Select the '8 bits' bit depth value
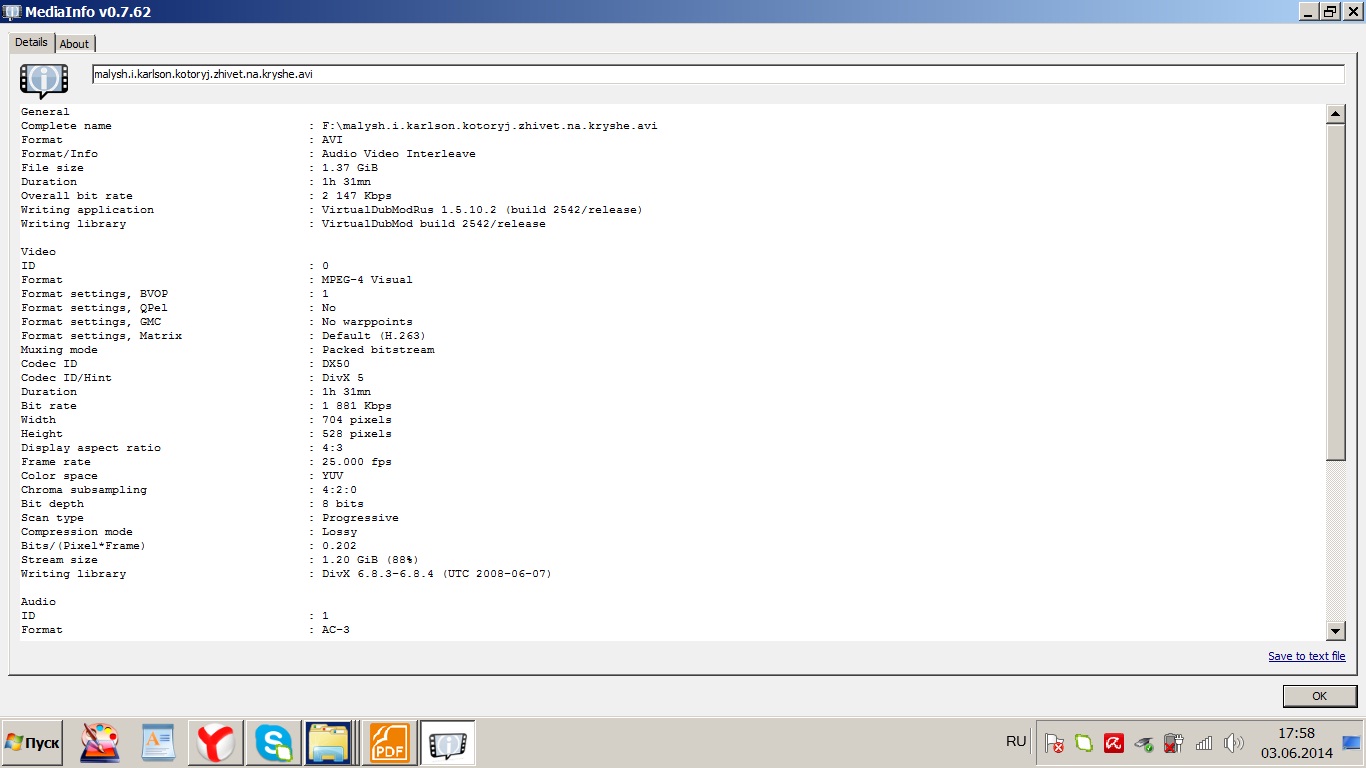Image resolution: width=1366 pixels, height=768 pixels. pos(343,504)
